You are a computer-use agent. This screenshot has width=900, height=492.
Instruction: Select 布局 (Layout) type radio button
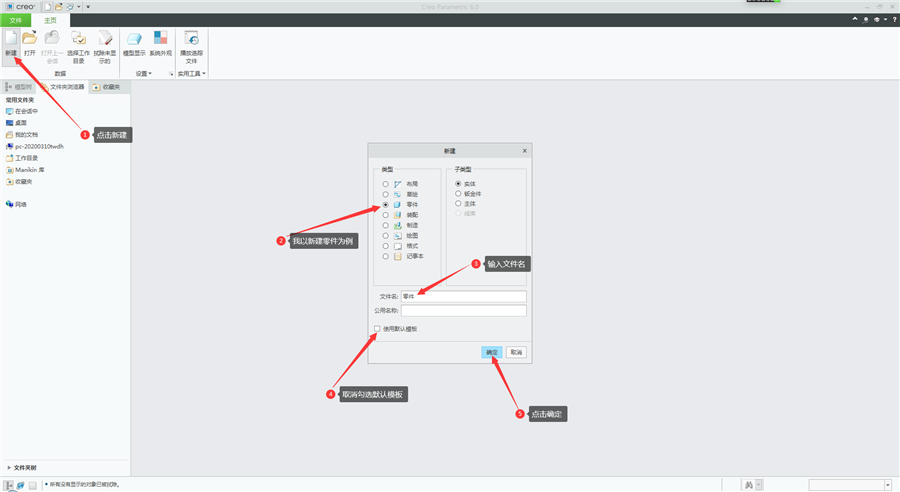coord(385,184)
